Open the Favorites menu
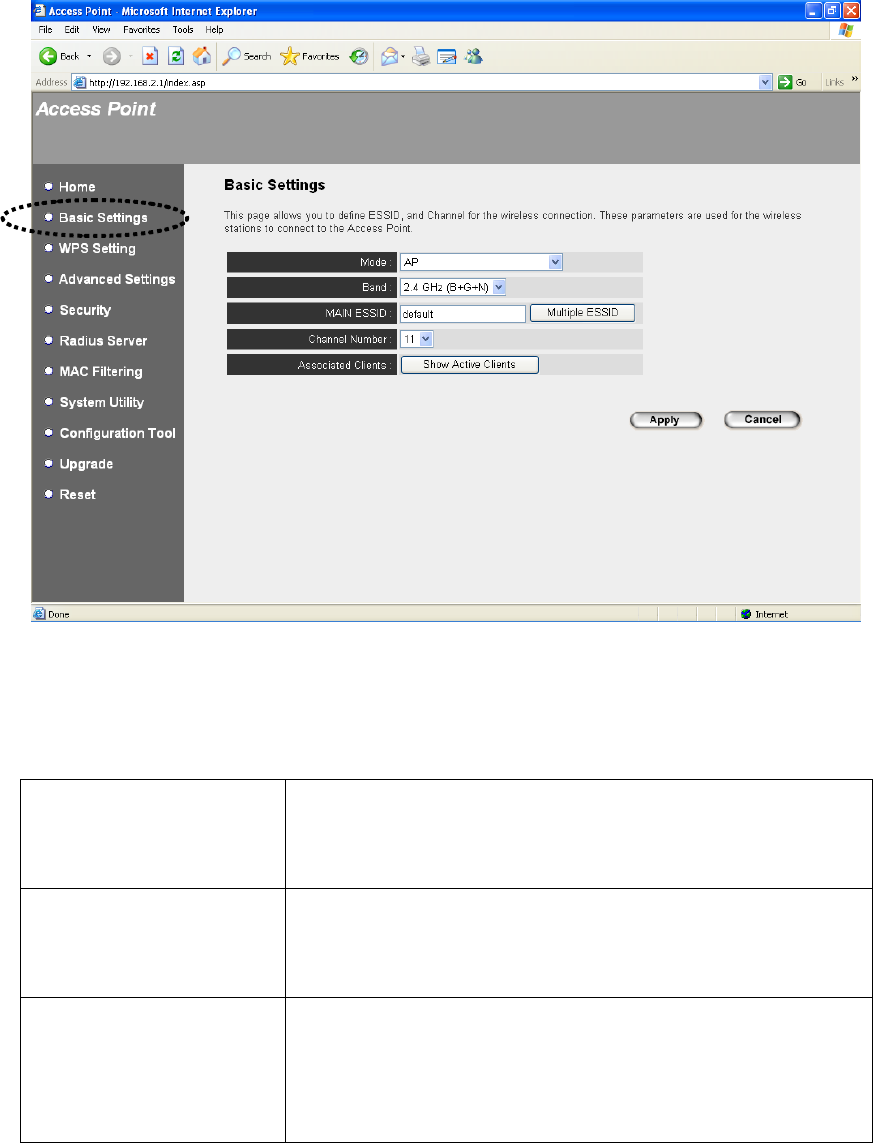The image size is (873, 1143). [141, 30]
